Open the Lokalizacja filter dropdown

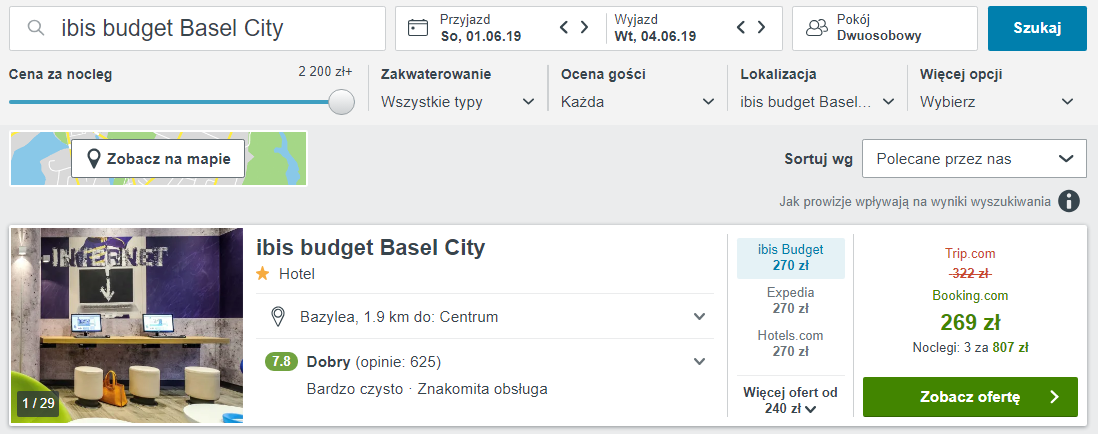[817, 102]
